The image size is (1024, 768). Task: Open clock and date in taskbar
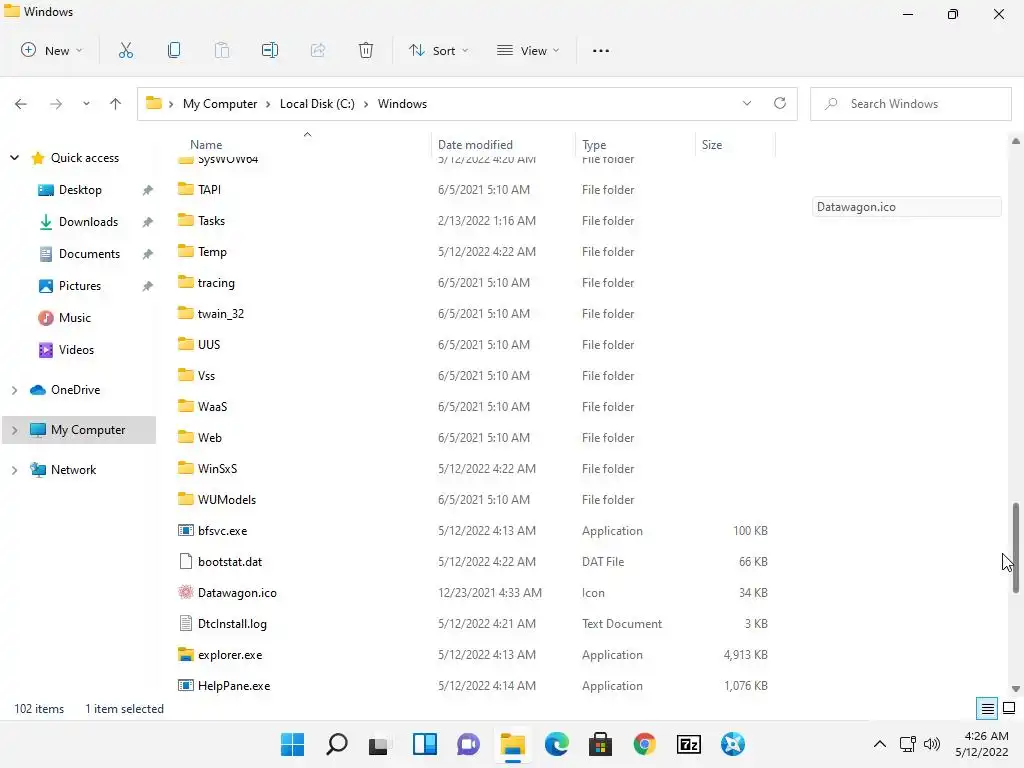click(x=982, y=744)
